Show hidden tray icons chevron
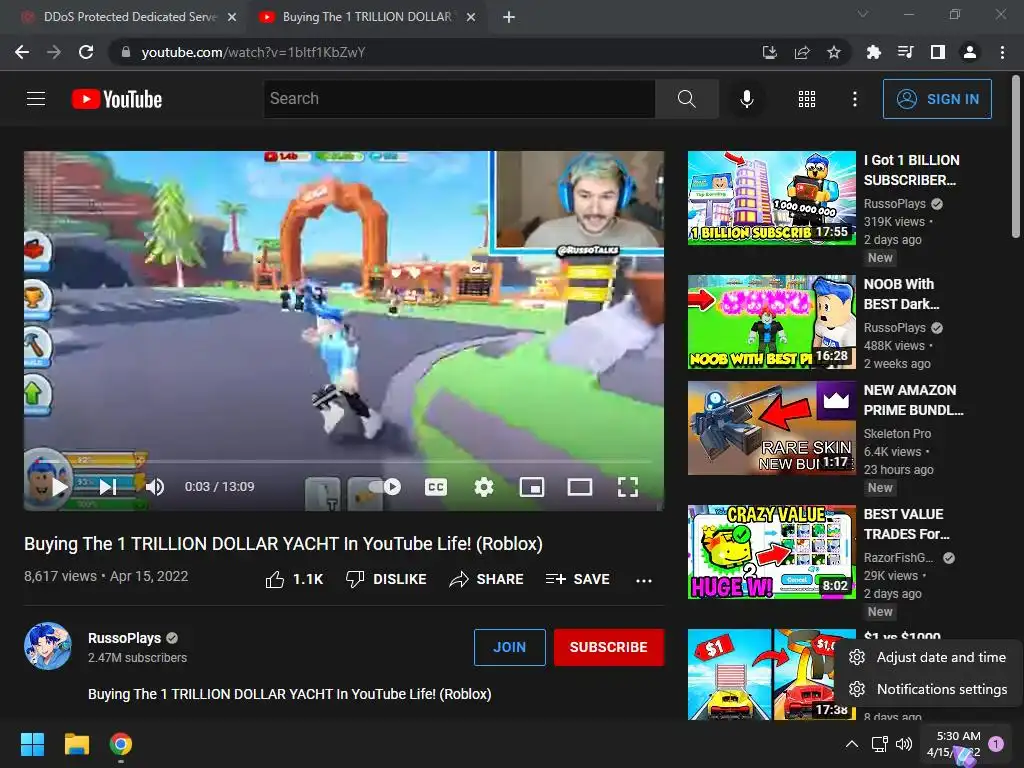 [852, 743]
